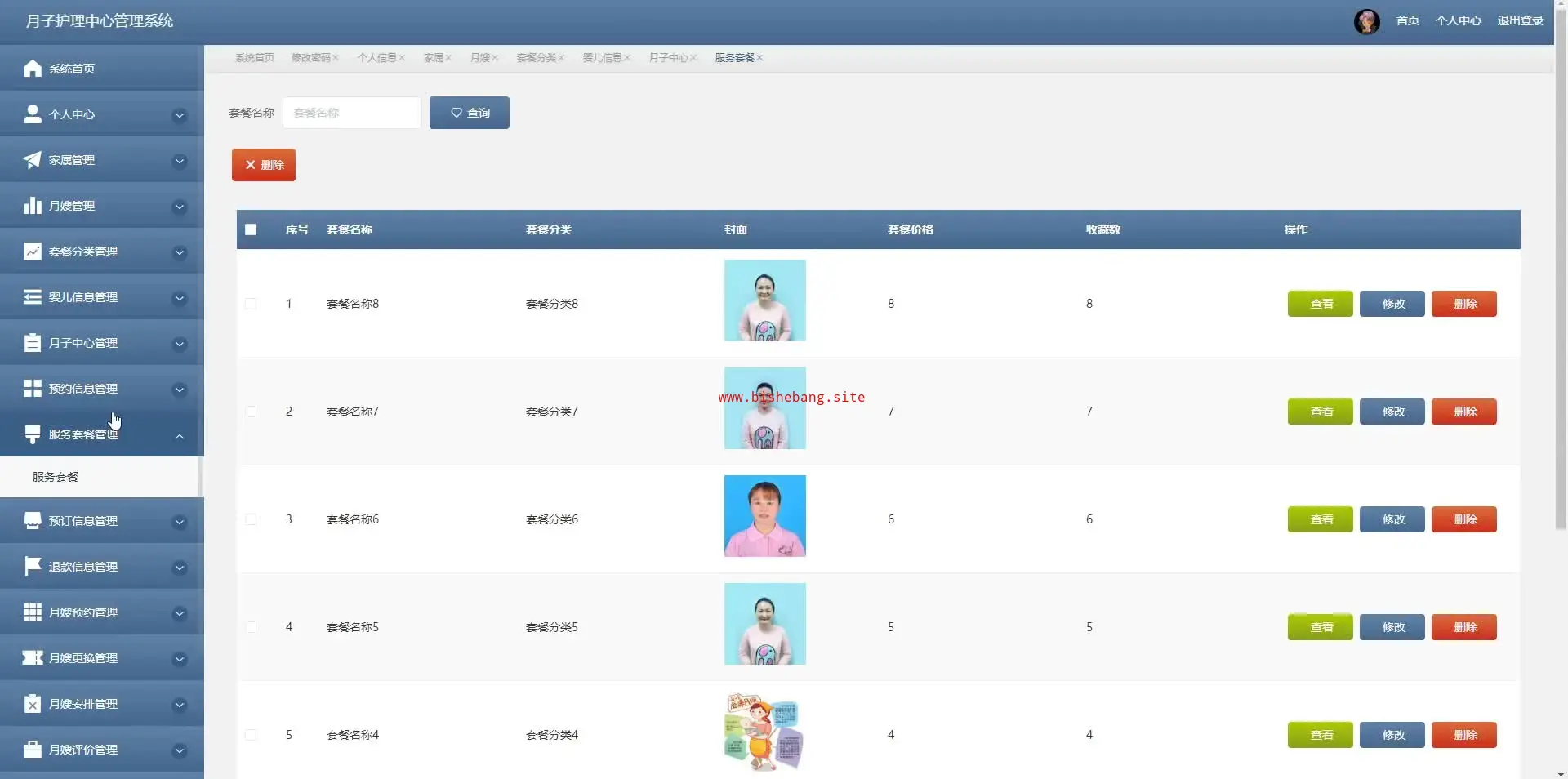This screenshot has width=1568, height=779.
Task: Click the 套餐名称 search input field
Action: pos(352,113)
